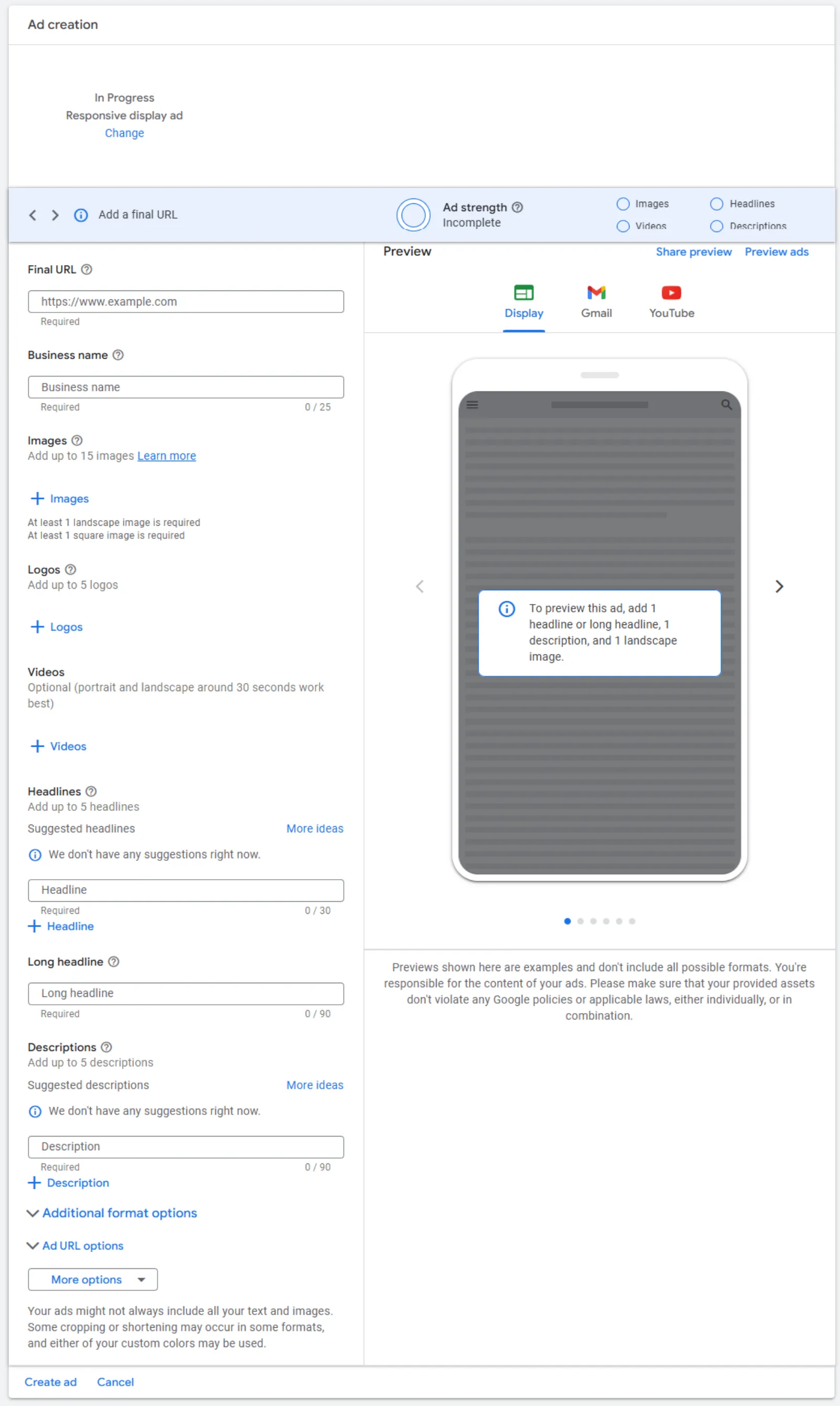Add another description with plus Description
Image resolution: width=840 pixels, height=1406 pixels.
(x=68, y=1183)
